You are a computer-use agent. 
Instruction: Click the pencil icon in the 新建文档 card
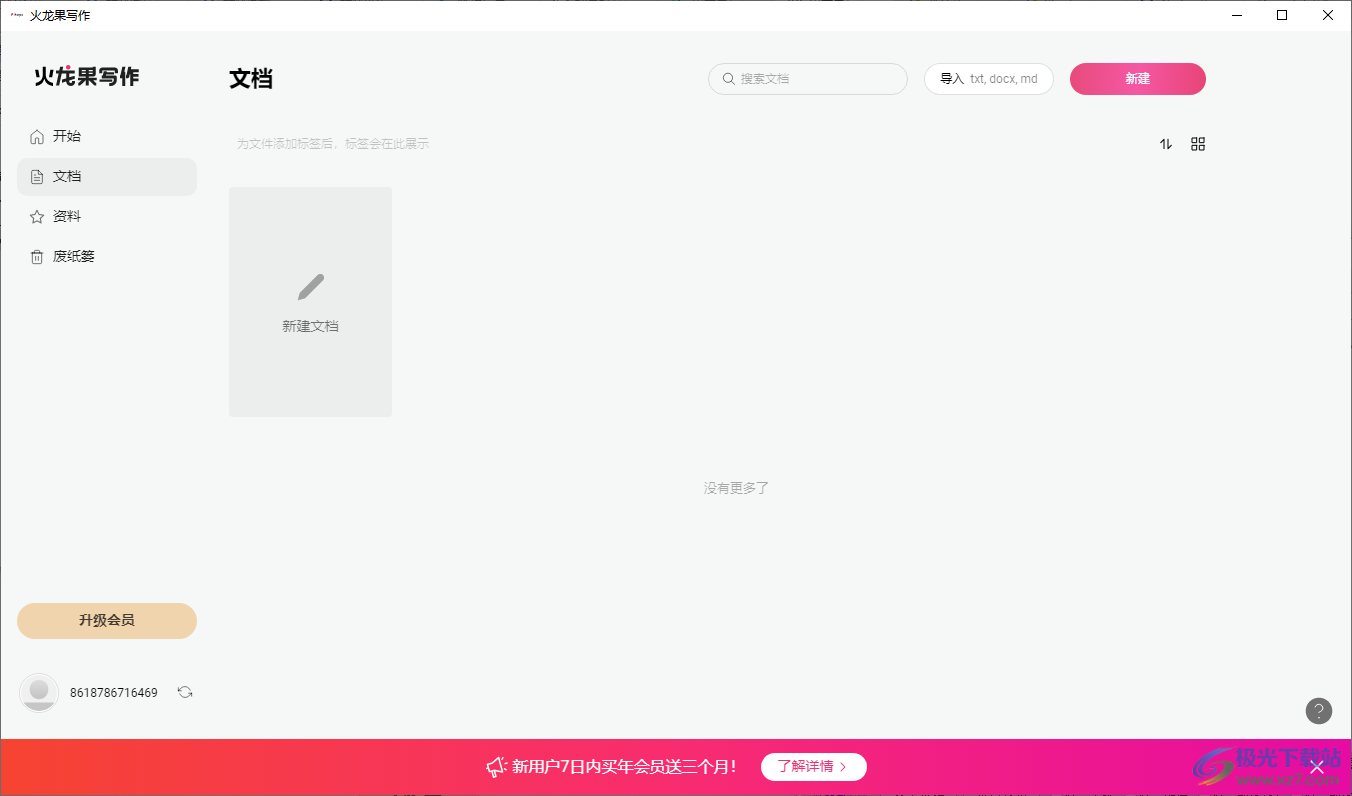[311, 287]
